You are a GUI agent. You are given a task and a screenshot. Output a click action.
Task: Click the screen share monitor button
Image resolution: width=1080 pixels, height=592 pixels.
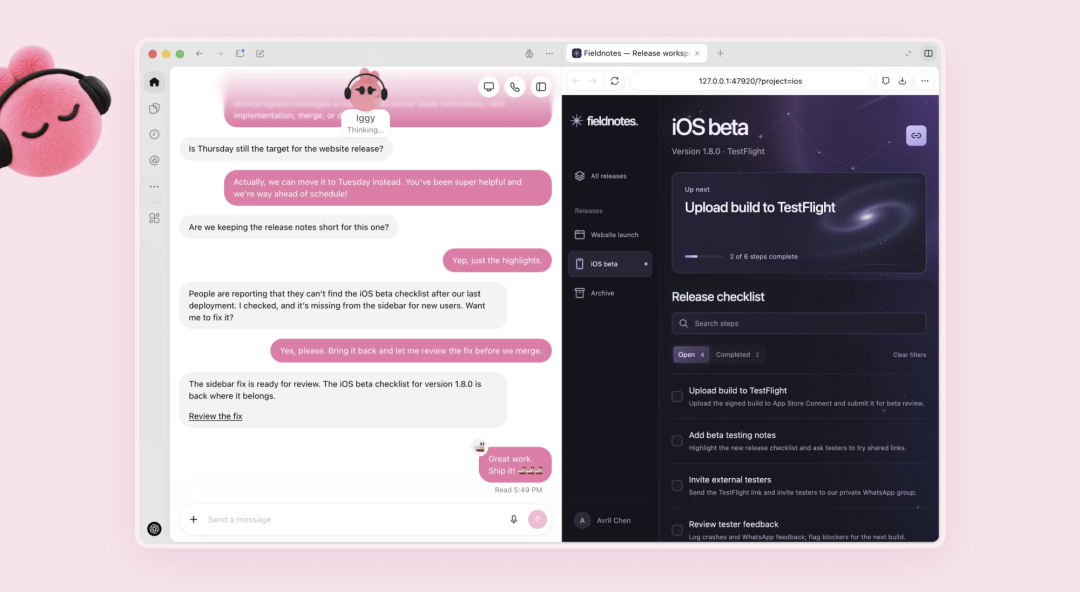point(488,87)
